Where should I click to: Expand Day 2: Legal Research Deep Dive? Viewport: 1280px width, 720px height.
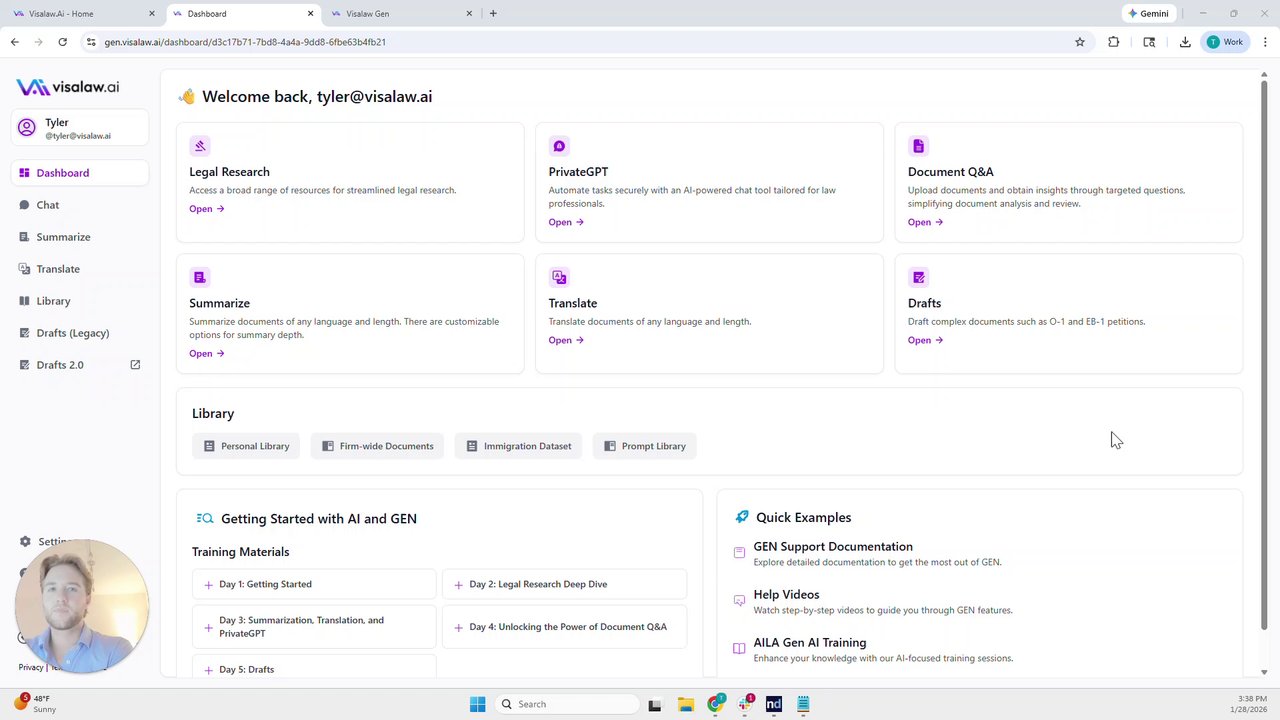564,584
